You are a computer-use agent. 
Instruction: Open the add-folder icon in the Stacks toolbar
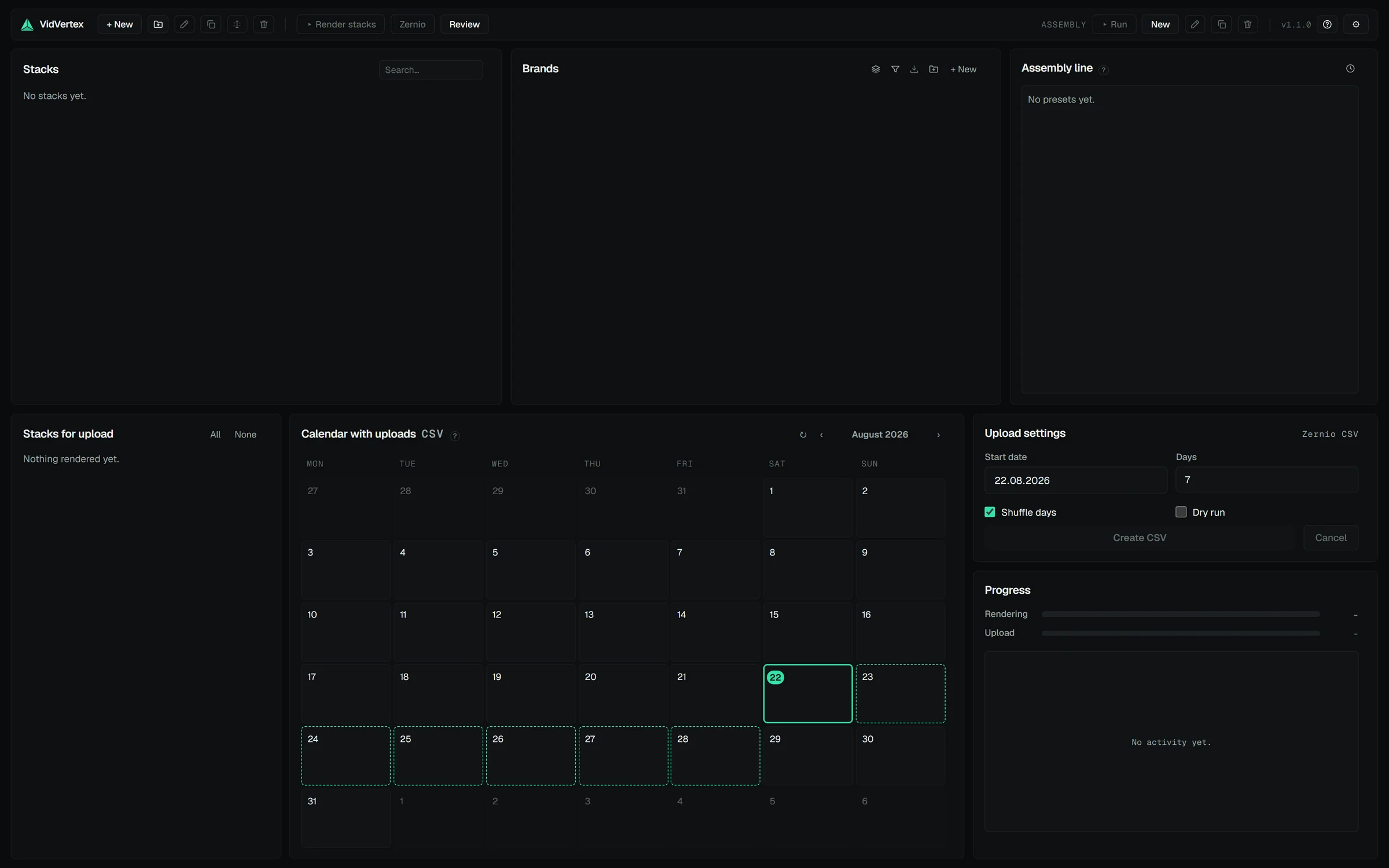158,24
